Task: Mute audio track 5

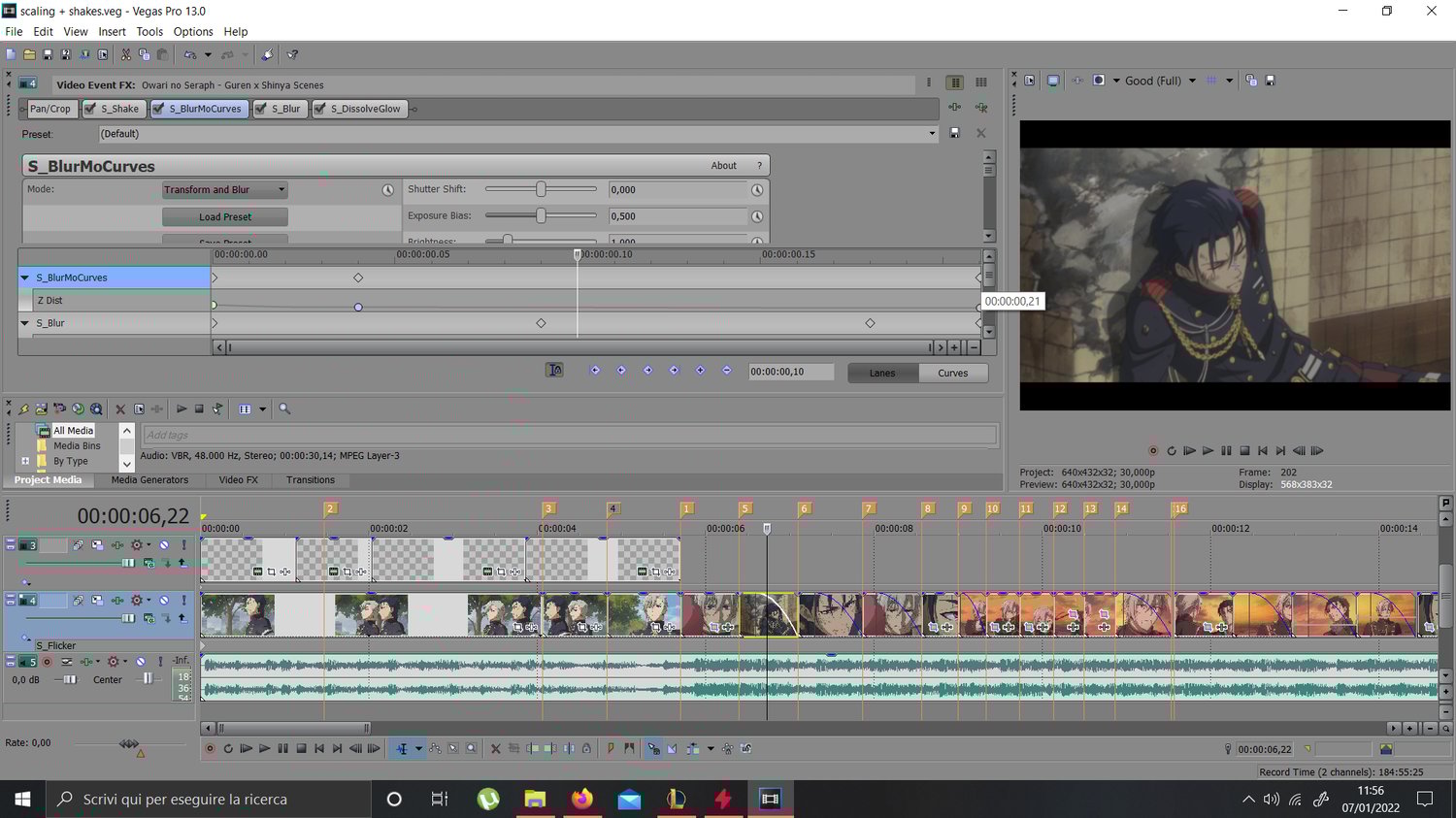Action: coord(141,662)
